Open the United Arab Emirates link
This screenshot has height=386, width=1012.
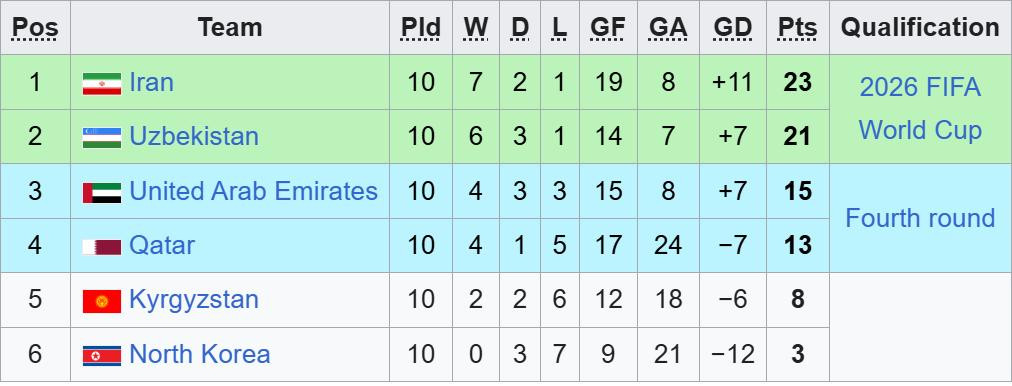coord(254,191)
